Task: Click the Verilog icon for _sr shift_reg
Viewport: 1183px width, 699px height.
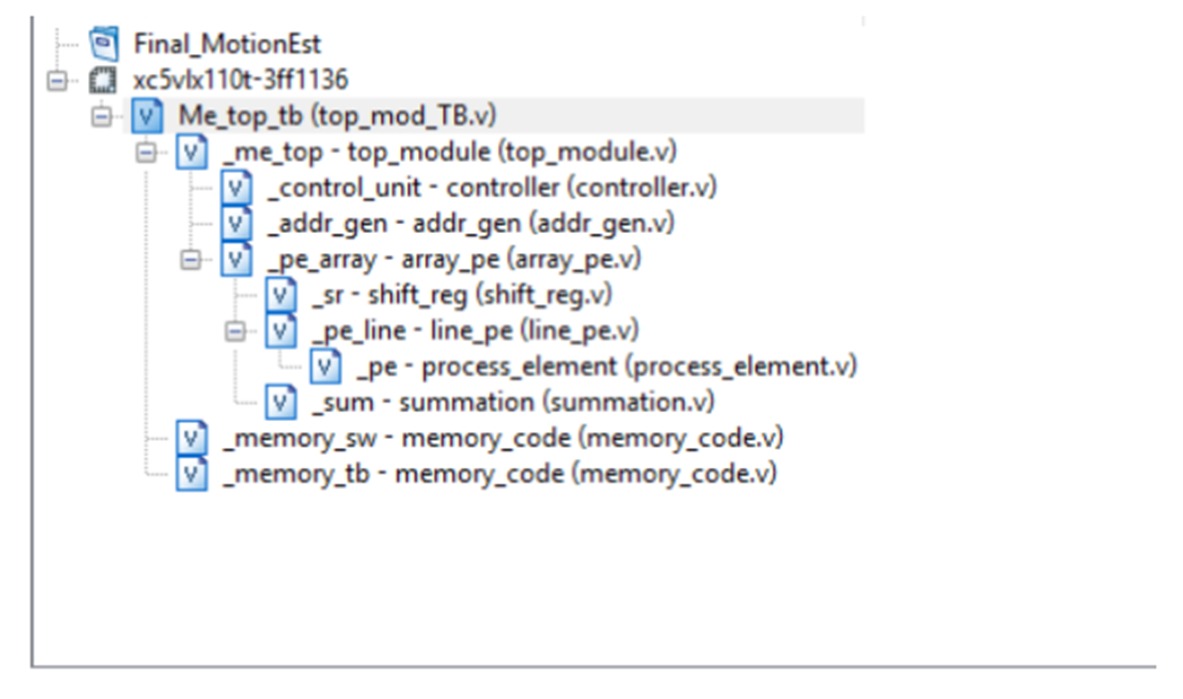Action: pyautogui.click(x=278, y=295)
